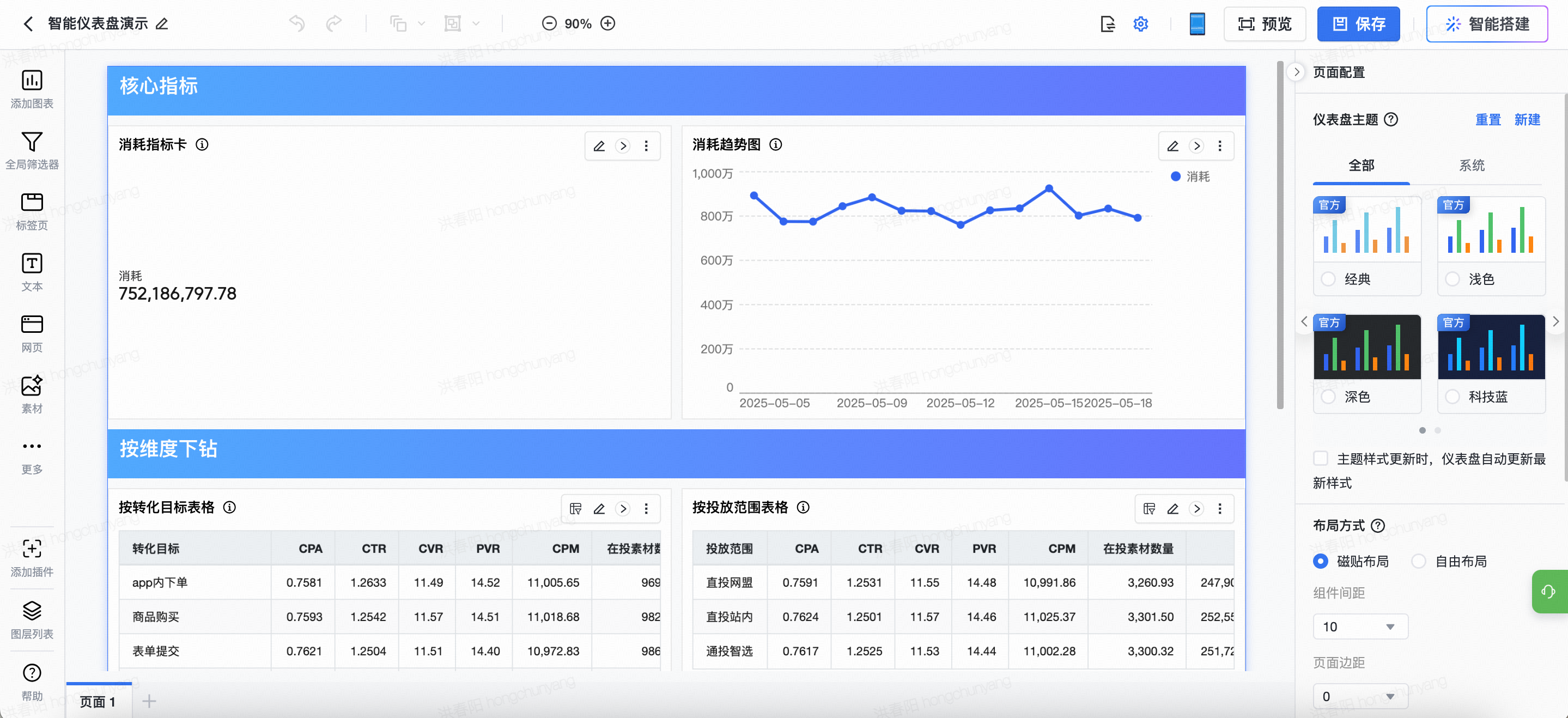This screenshot has width=1568, height=718.
Task: Open more options on 消耗指标卡
Action: [x=646, y=146]
